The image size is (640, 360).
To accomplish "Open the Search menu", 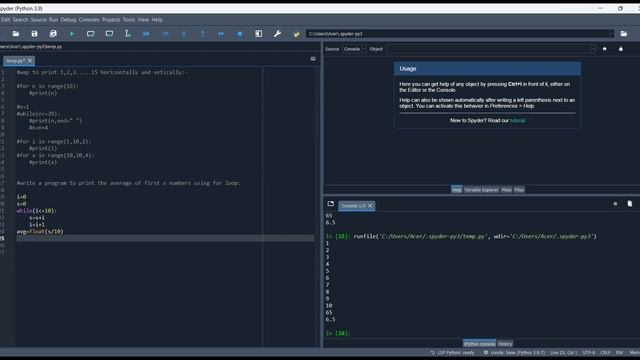I will [x=20, y=20].
